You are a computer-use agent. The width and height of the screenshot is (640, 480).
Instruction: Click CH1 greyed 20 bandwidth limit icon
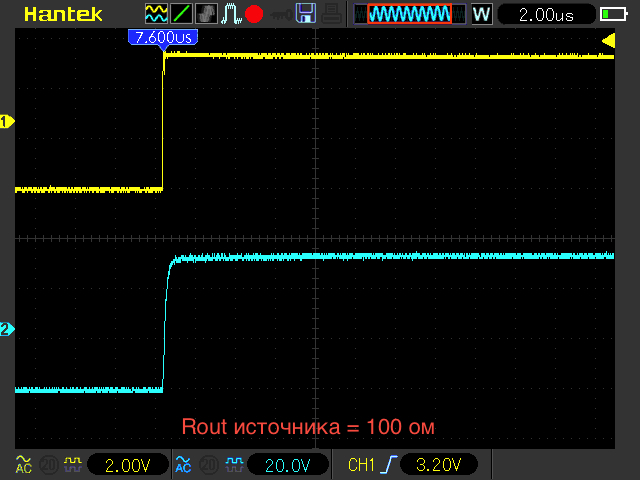click(x=49, y=464)
